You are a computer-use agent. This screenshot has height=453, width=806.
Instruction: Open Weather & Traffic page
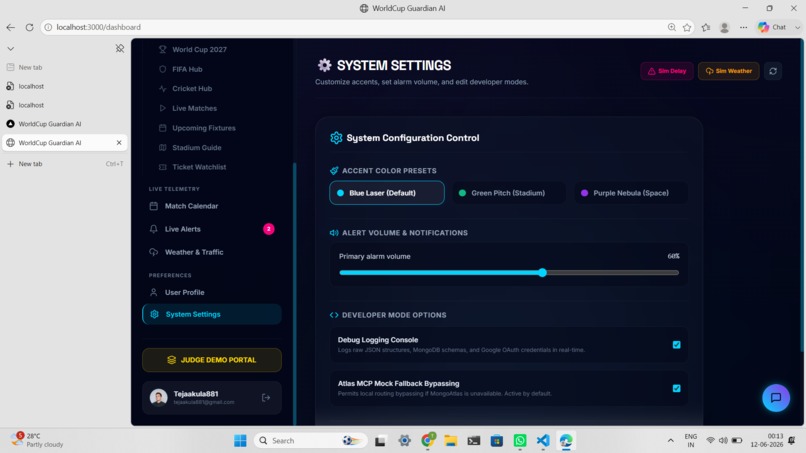pos(212,252)
